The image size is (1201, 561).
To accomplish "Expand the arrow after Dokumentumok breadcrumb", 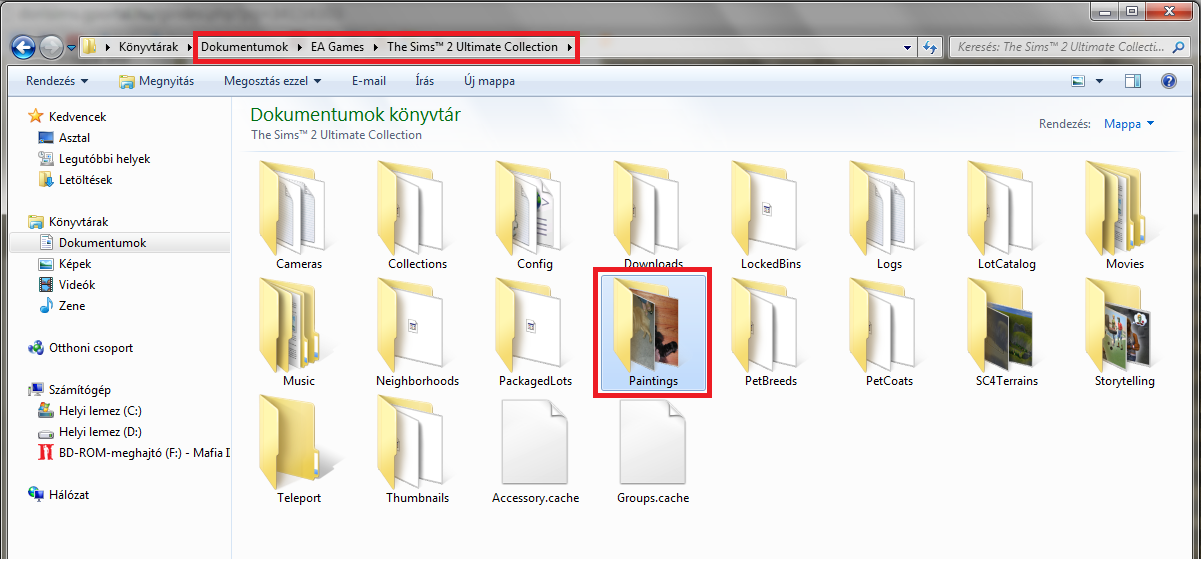I will coord(299,47).
